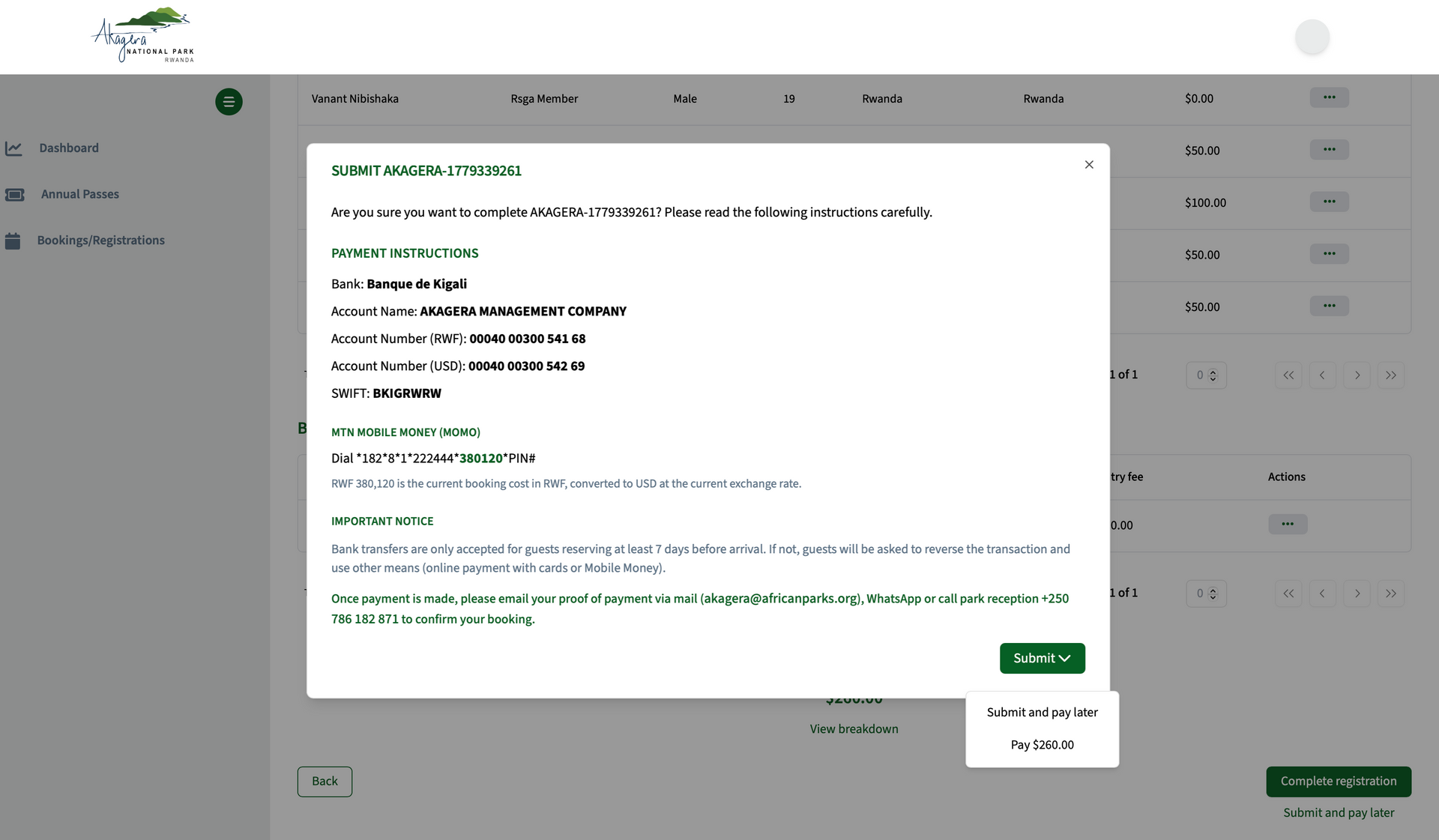
Task: Toggle the sidebar hamburger menu icon
Action: [229, 102]
